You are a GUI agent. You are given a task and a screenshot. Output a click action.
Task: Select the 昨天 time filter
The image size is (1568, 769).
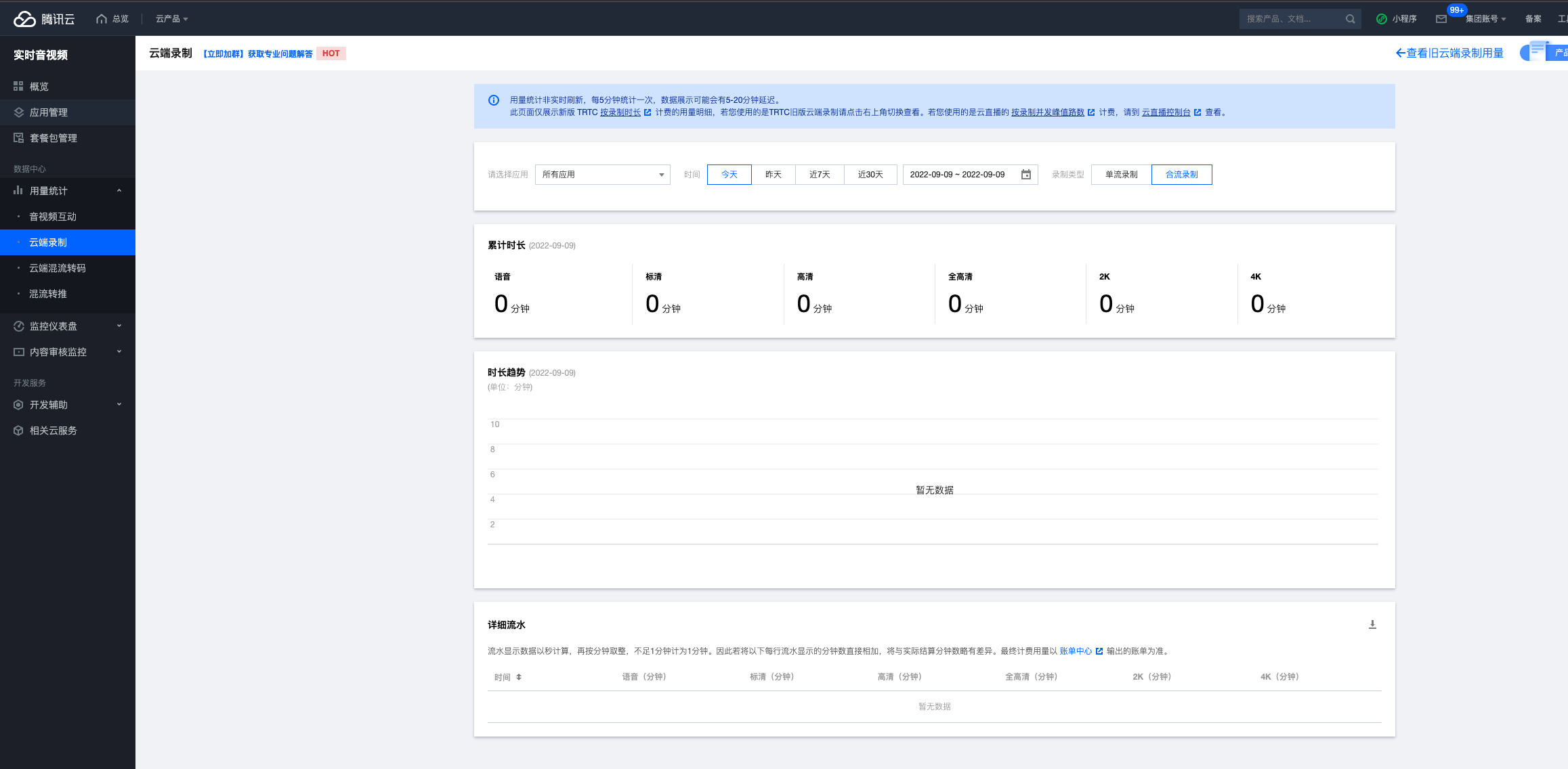pos(774,175)
